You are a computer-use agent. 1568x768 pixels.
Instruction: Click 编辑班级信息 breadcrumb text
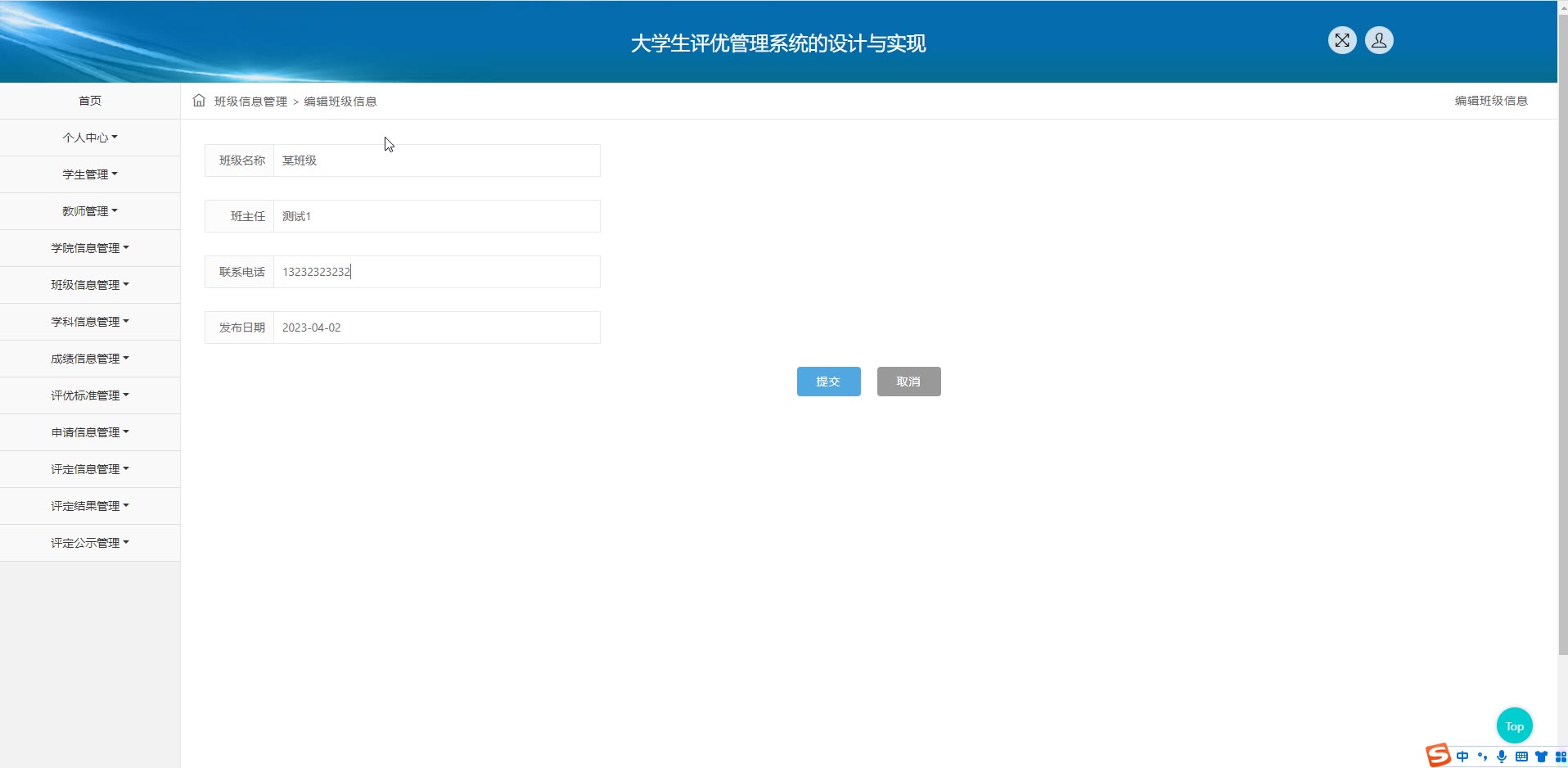pos(340,102)
